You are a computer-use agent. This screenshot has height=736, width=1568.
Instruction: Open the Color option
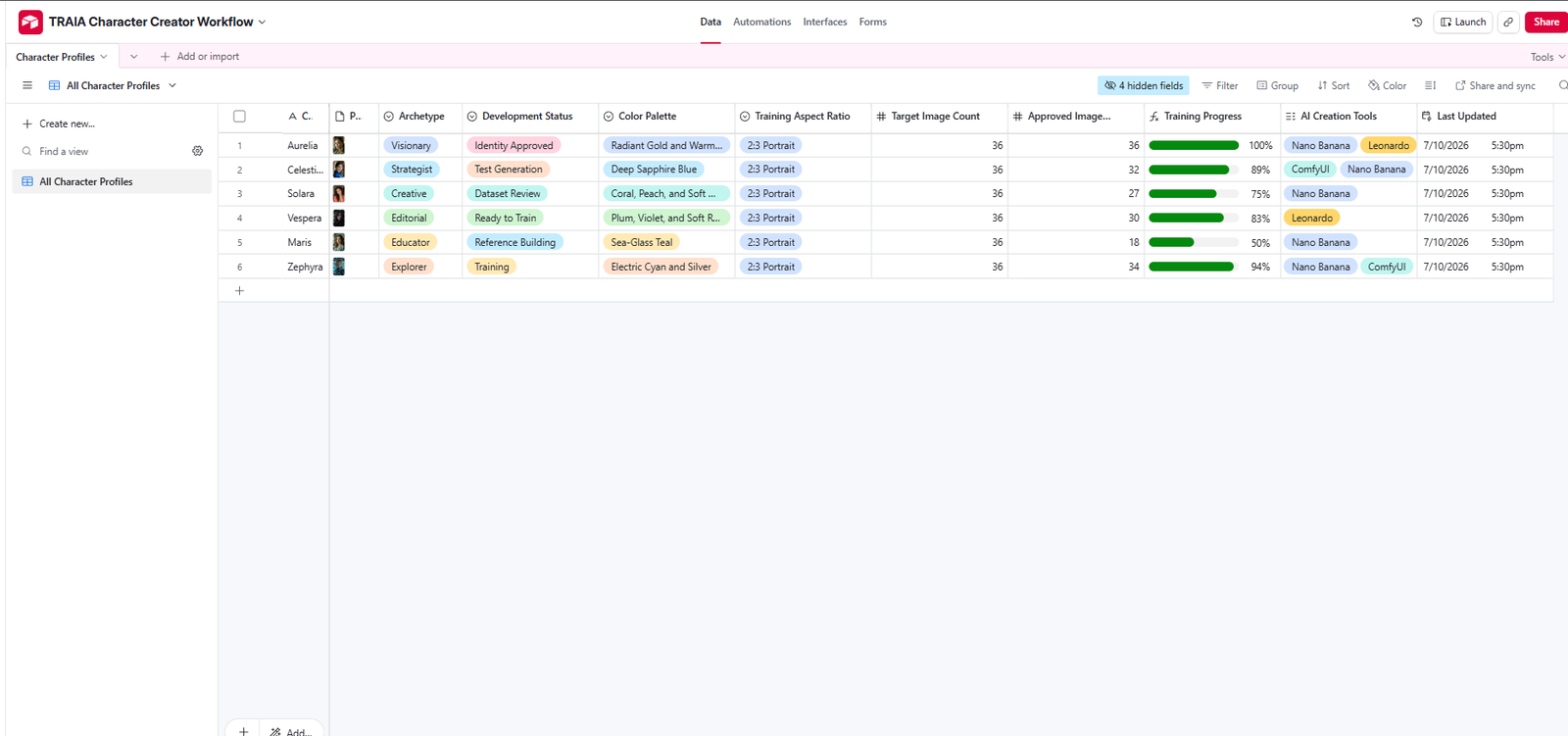tap(1388, 85)
